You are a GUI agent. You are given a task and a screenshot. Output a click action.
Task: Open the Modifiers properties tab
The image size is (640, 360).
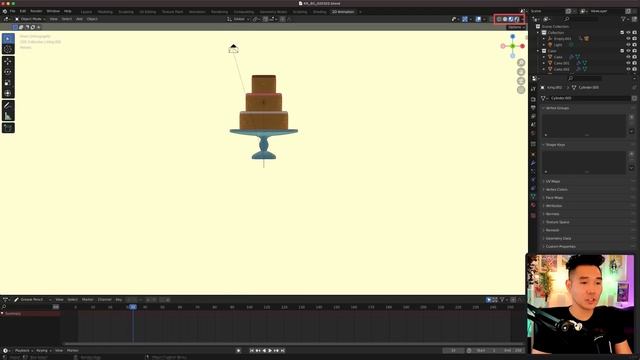(x=533, y=163)
